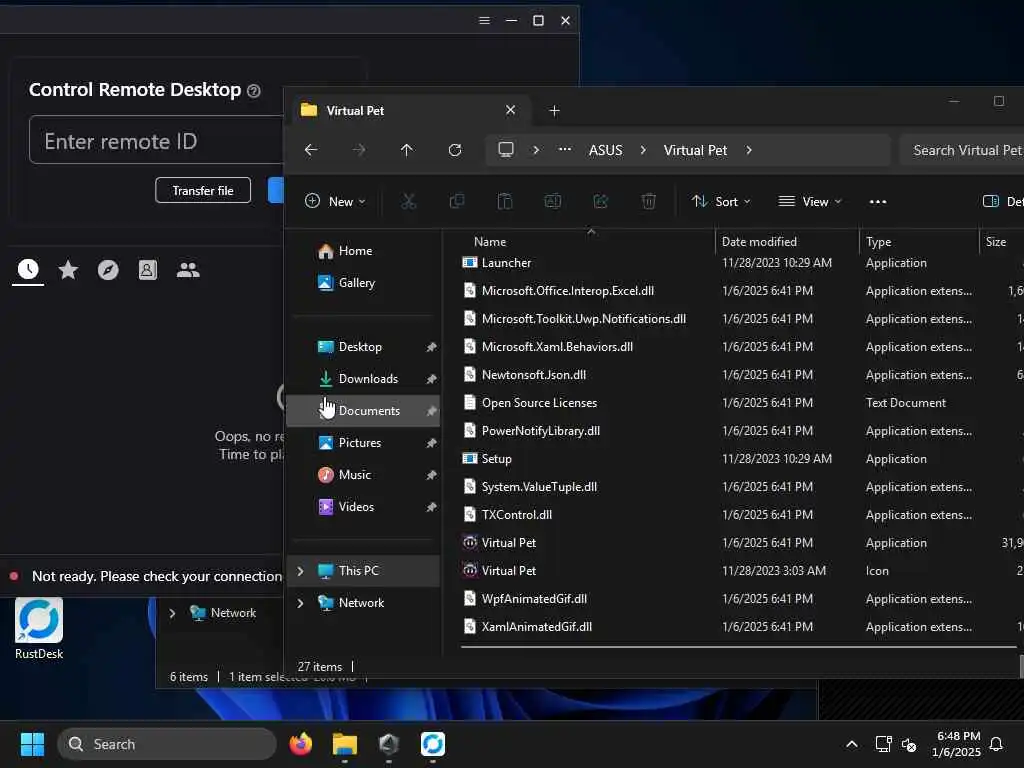1024x768 pixels.
Task: Open pinned Documents folder
Action: [x=362, y=411]
